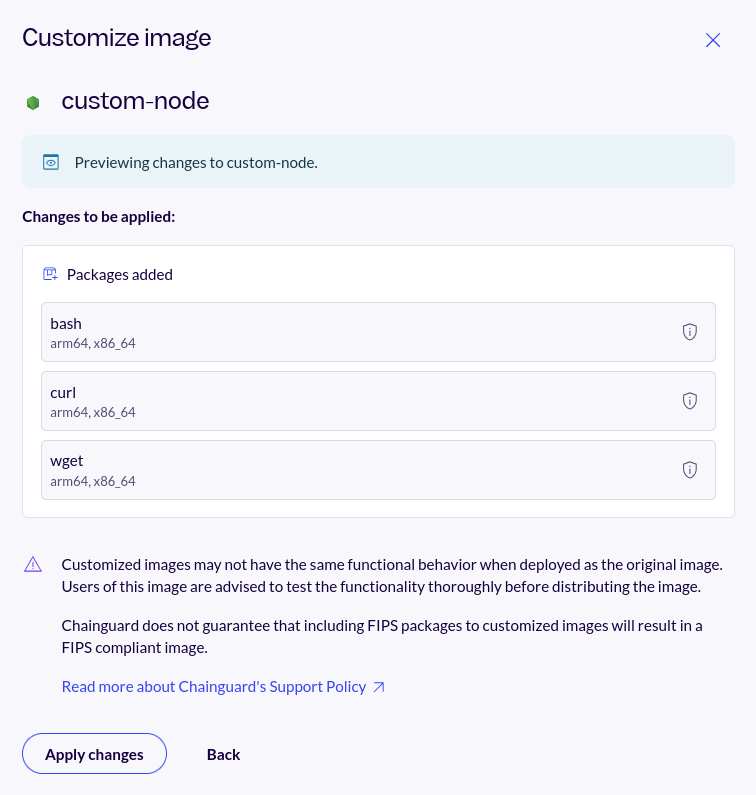Click the custom-node image title
This screenshot has height=795, width=756.
tap(135, 101)
